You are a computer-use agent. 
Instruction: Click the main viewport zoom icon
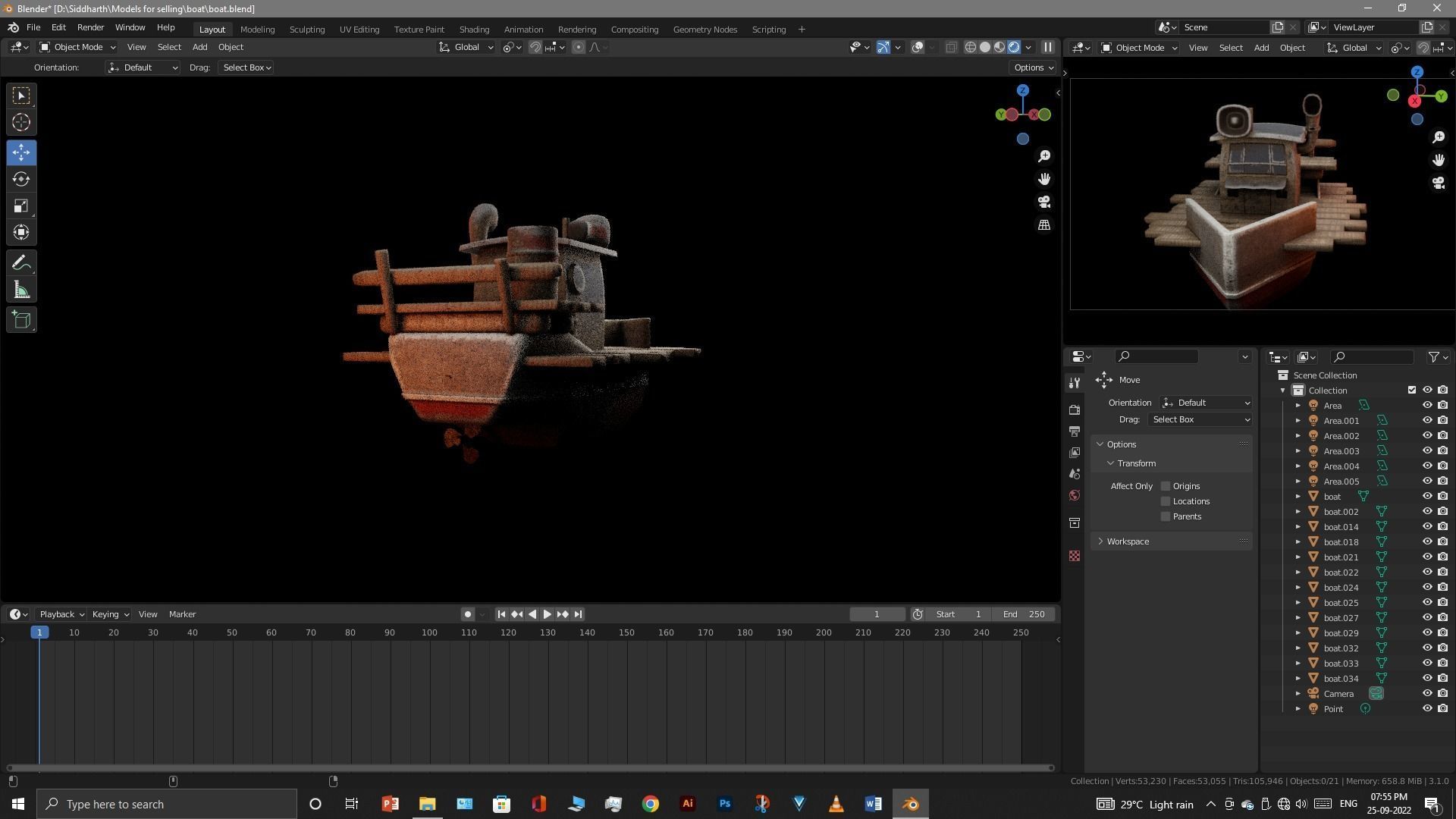pos(1044,156)
